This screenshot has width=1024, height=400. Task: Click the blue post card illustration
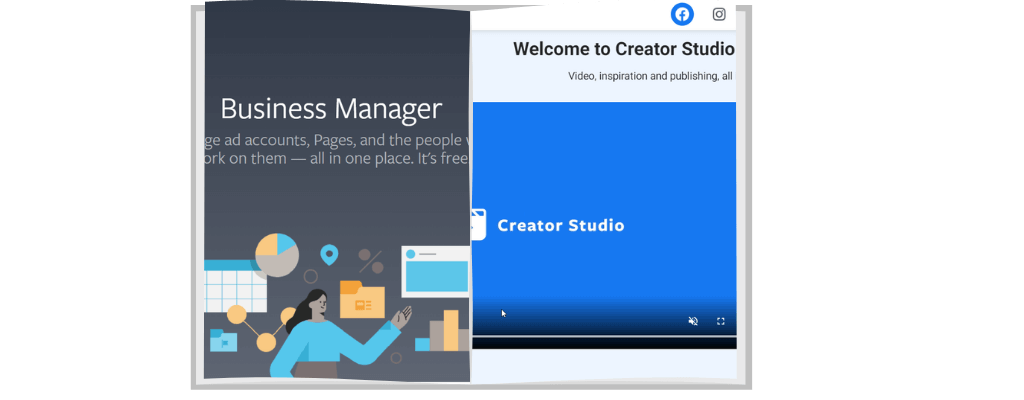(435, 271)
